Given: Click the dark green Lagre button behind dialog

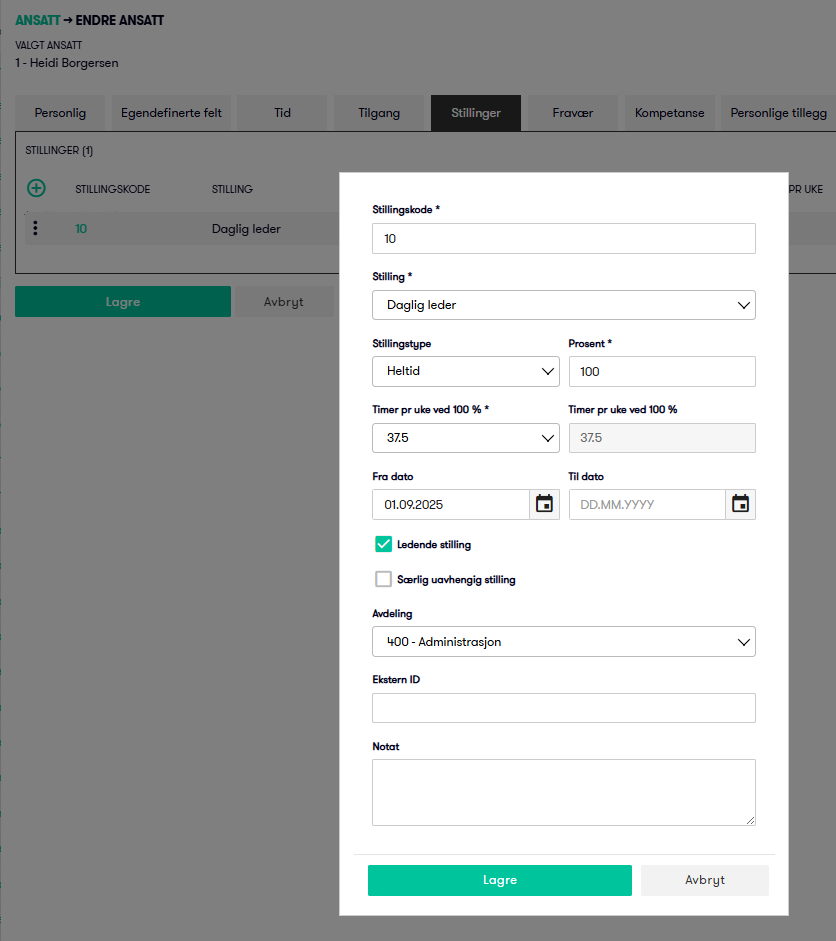Looking at the screenshot, I should 123,301.
